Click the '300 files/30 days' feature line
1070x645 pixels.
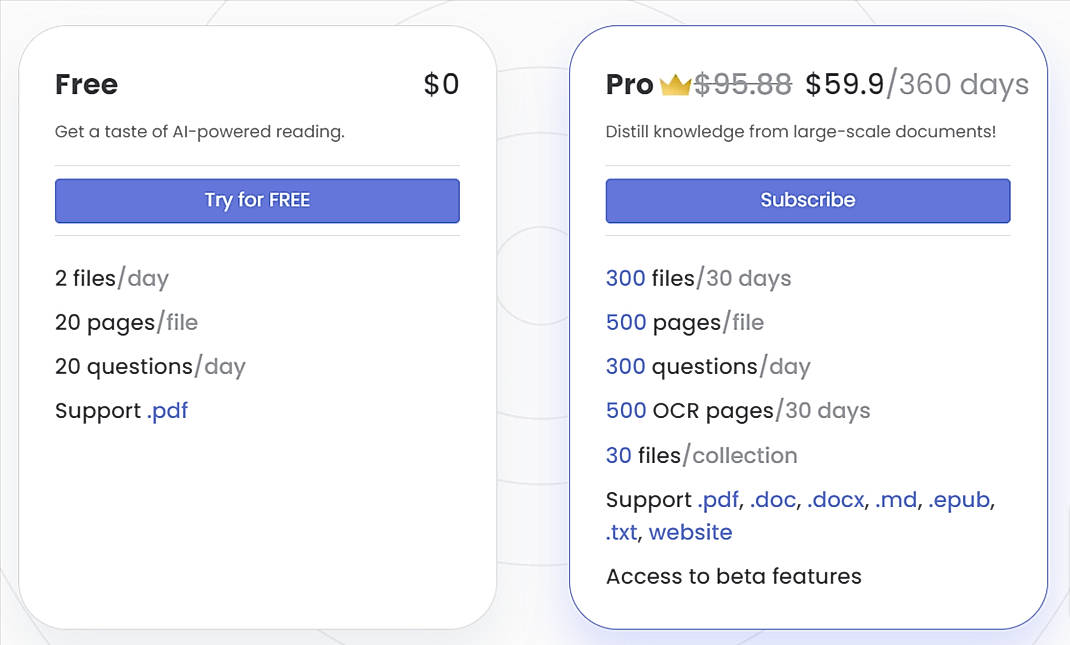click(x=699, y=278)
